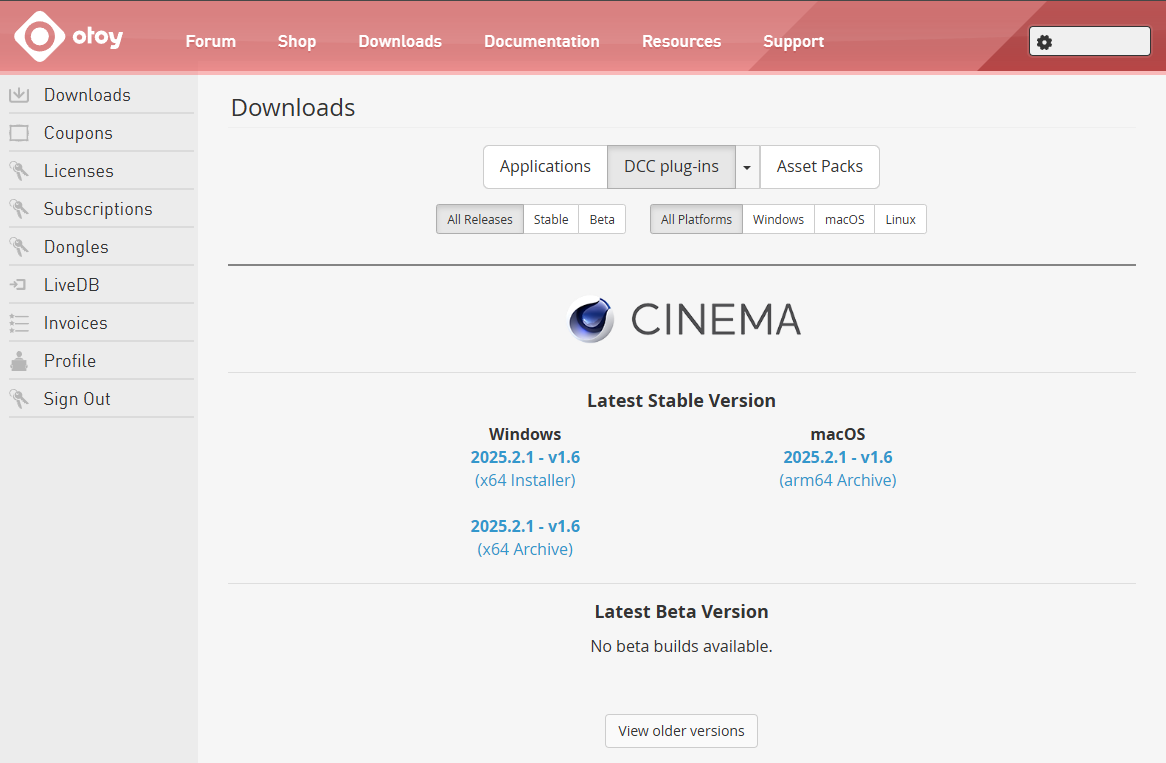Switch to the Asset Packs tab
Viewport: 1166px width, 763px height.
click(x=819, y=167)
